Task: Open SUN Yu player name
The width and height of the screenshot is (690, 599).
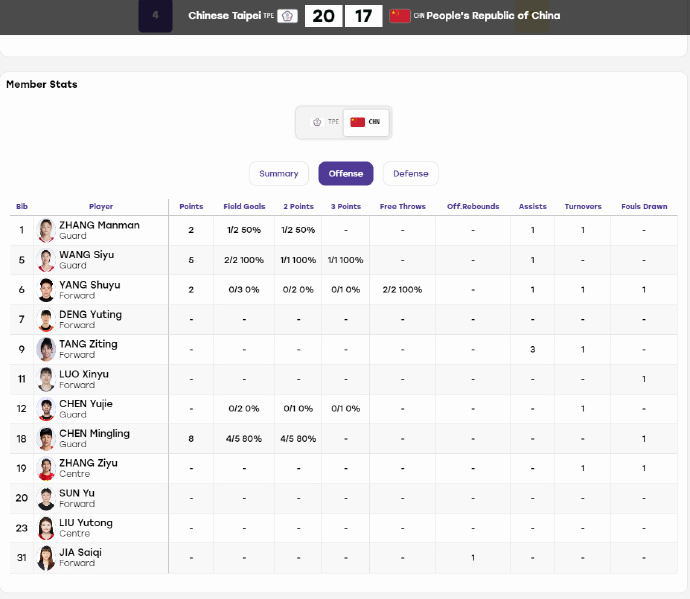Action: [x=77, y=493]
